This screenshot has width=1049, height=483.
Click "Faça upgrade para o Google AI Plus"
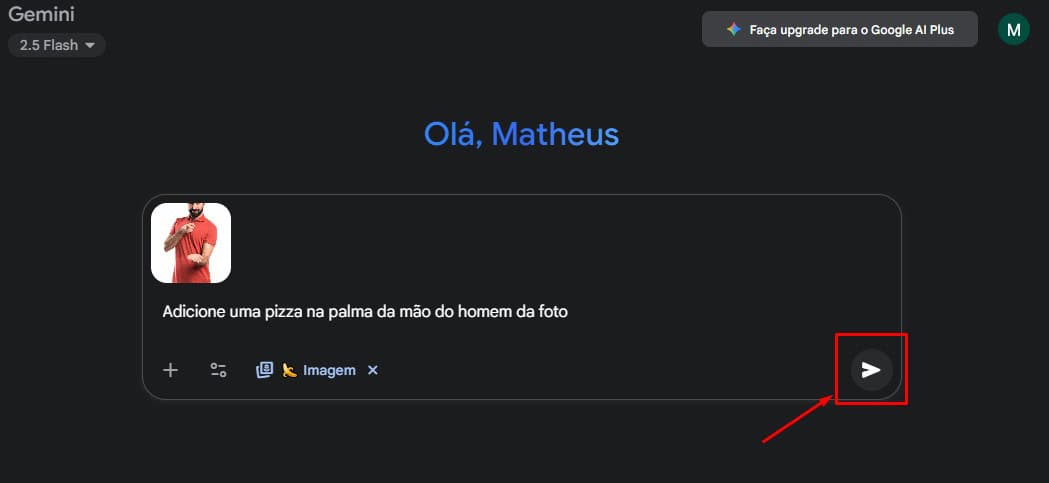pyautogui.click(x=852, y=30)
